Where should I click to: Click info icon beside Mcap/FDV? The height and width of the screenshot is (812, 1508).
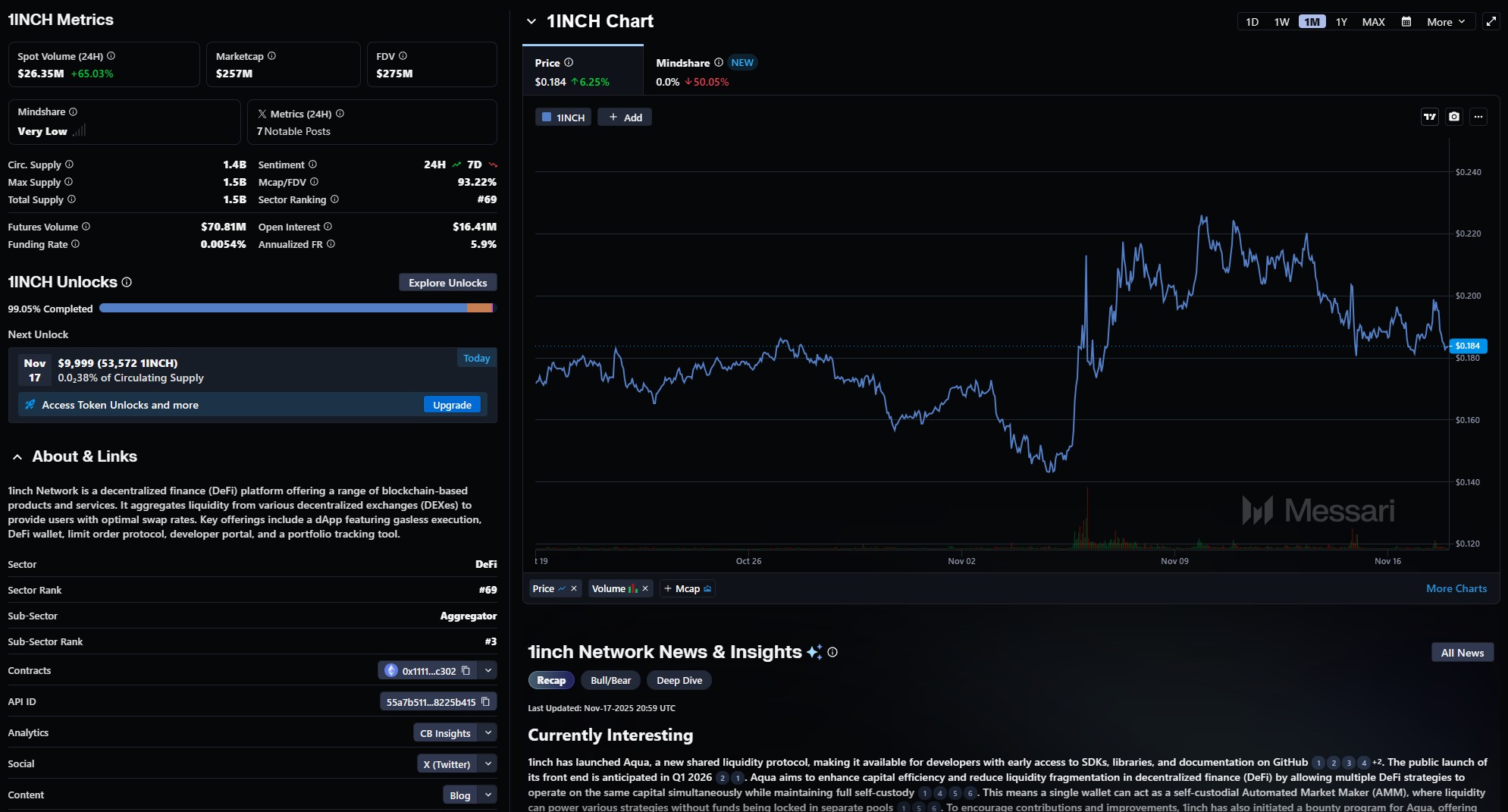315,182
